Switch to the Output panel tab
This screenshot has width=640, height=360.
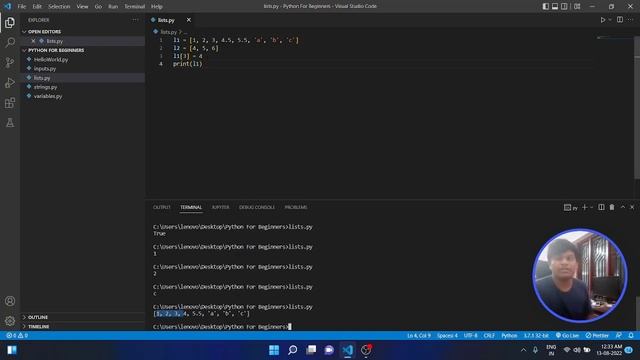(x=162, y=207)
